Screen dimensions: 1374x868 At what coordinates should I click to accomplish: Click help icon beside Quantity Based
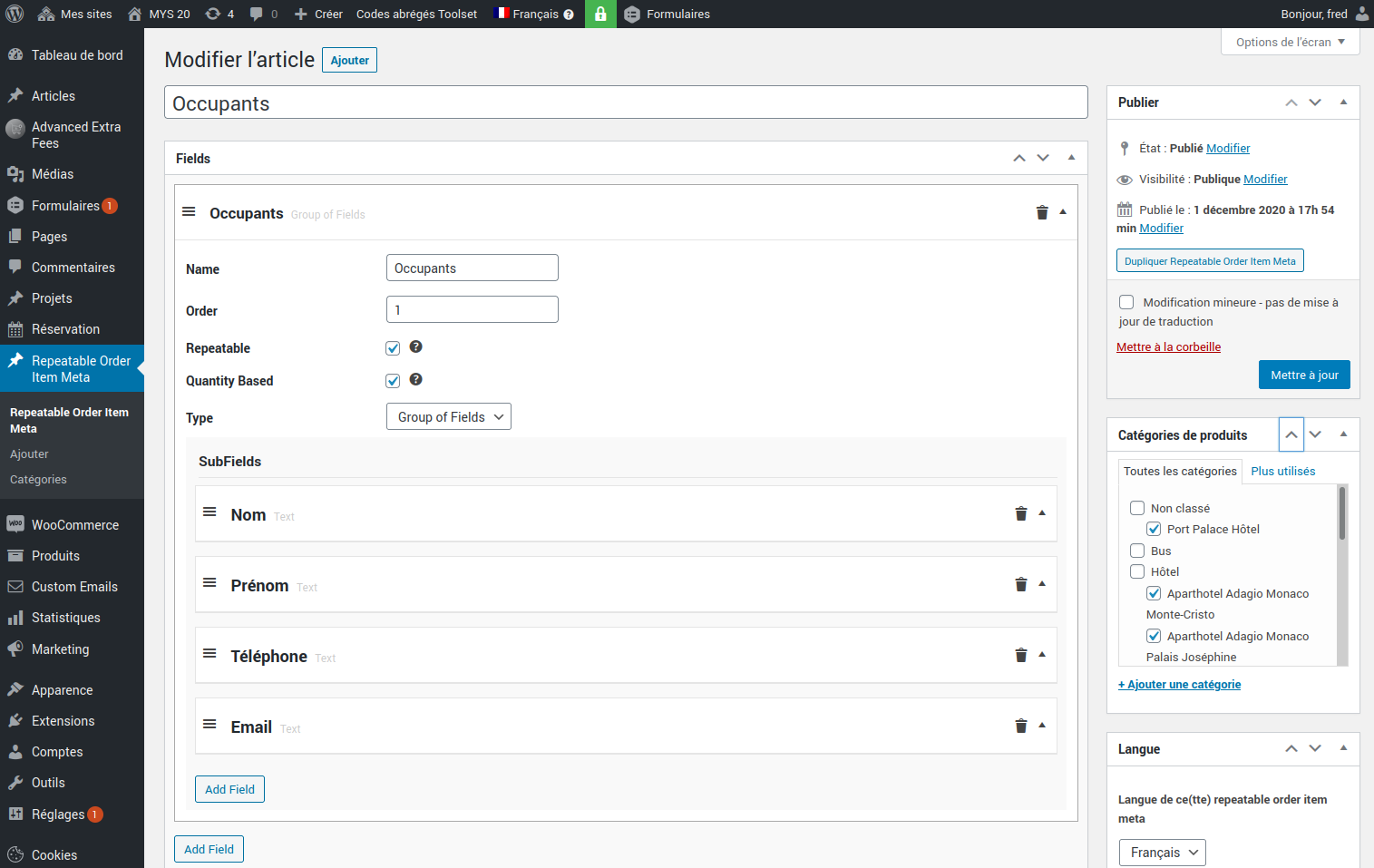pyautogui.click(x=415, y=379)
